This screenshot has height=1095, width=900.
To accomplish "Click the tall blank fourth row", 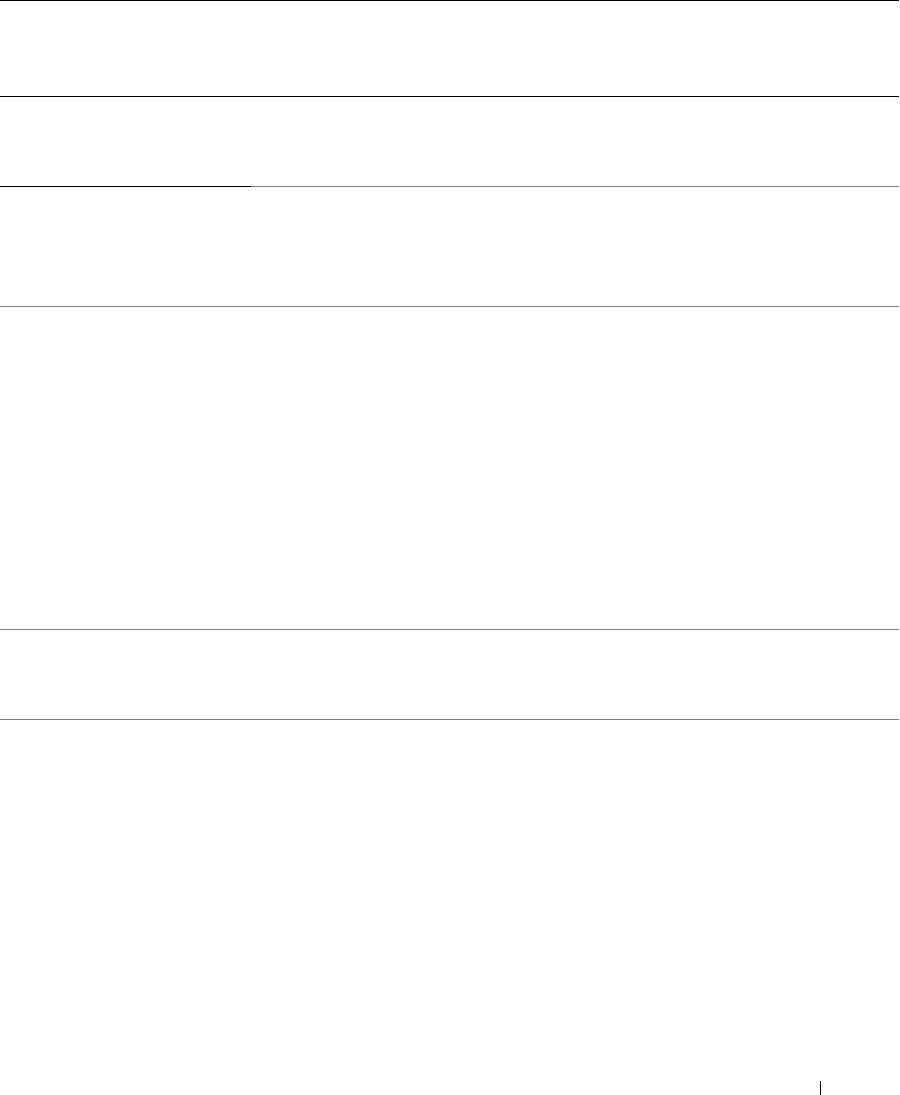I will pyautogui.click(x=450, y=467).
